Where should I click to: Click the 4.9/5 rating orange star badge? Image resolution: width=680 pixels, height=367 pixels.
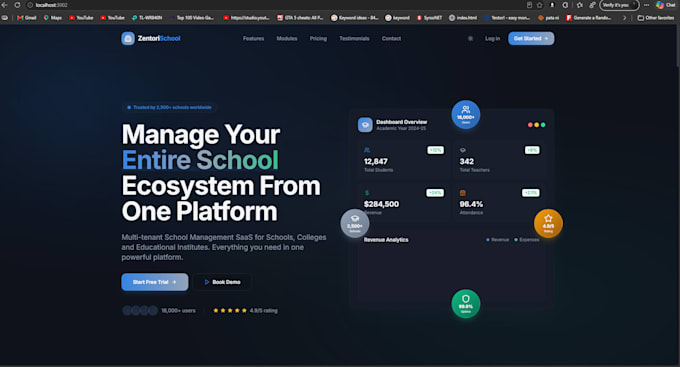548,223
